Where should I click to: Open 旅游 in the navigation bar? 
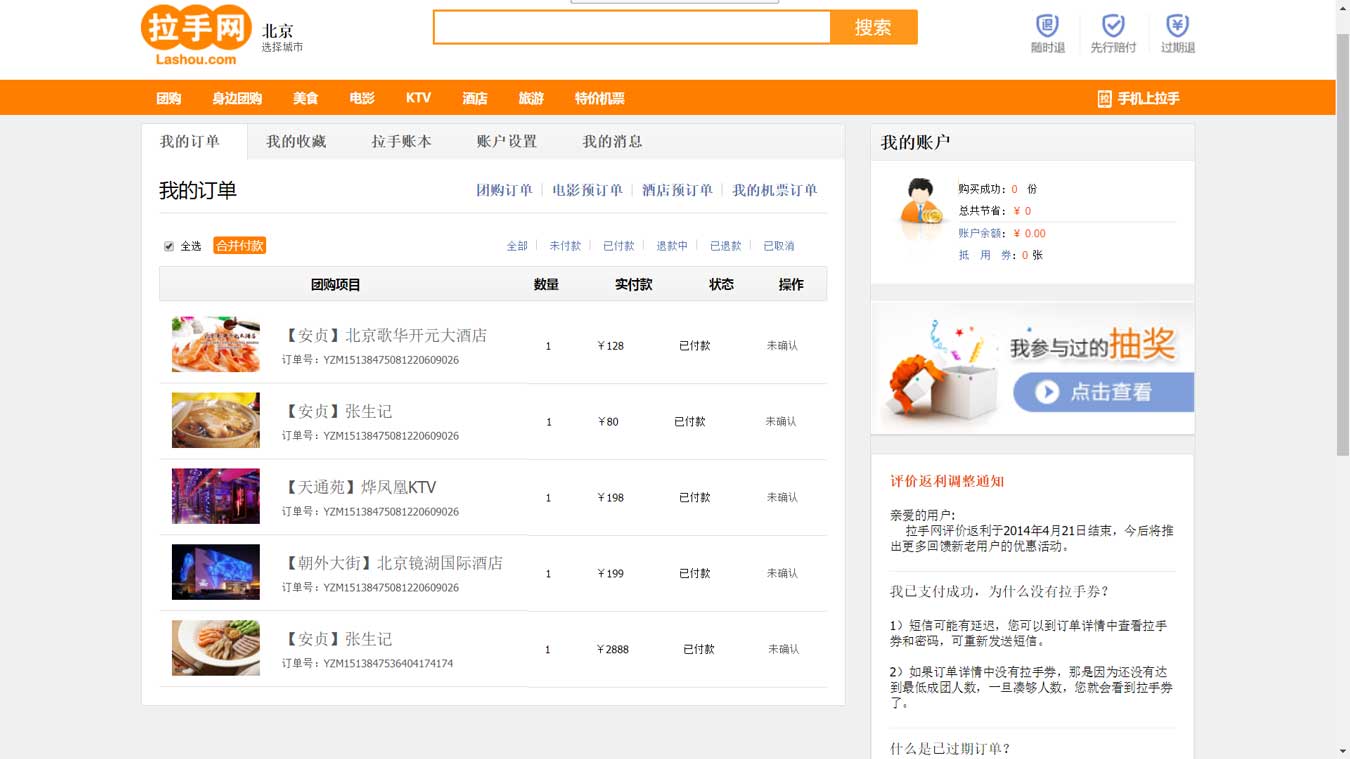click(531, 98)
